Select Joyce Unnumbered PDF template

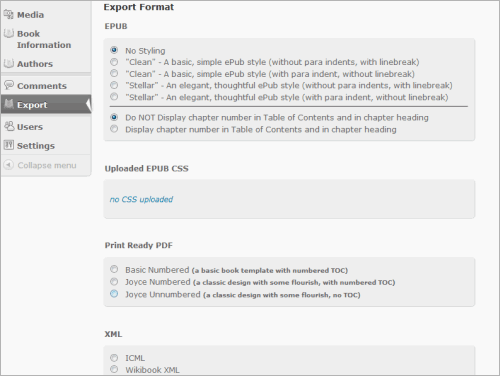coord(114,294)
